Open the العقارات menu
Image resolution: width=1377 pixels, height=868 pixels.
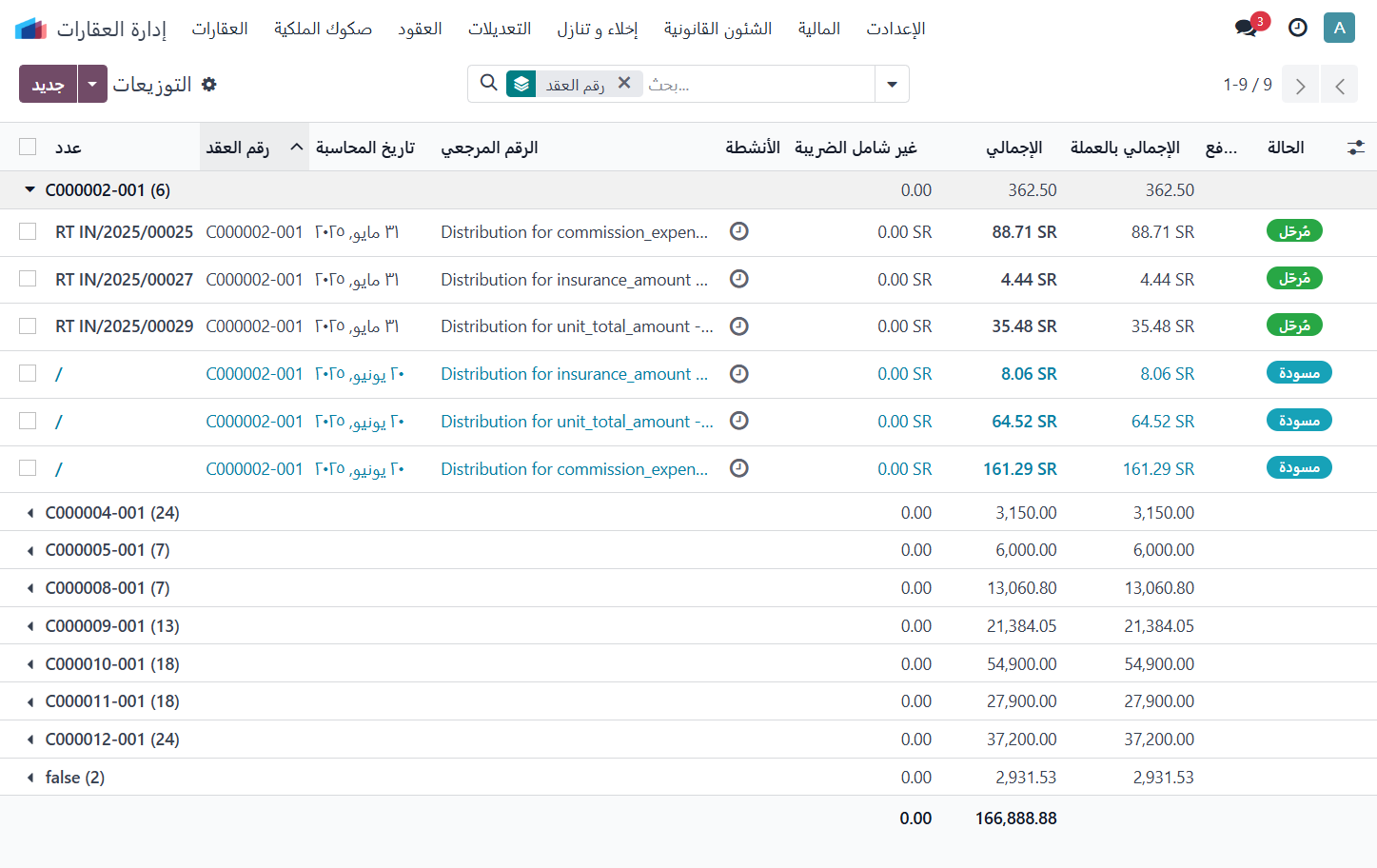(220, 29)
